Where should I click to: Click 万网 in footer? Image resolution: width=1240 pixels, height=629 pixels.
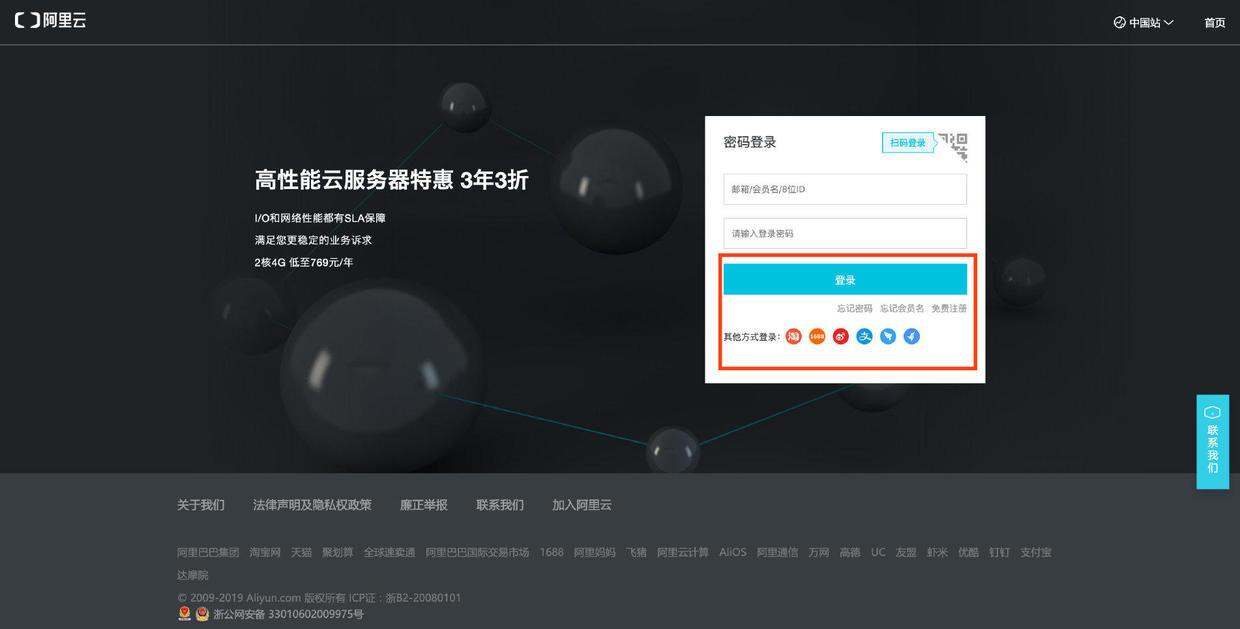click(x=819, y=552)
